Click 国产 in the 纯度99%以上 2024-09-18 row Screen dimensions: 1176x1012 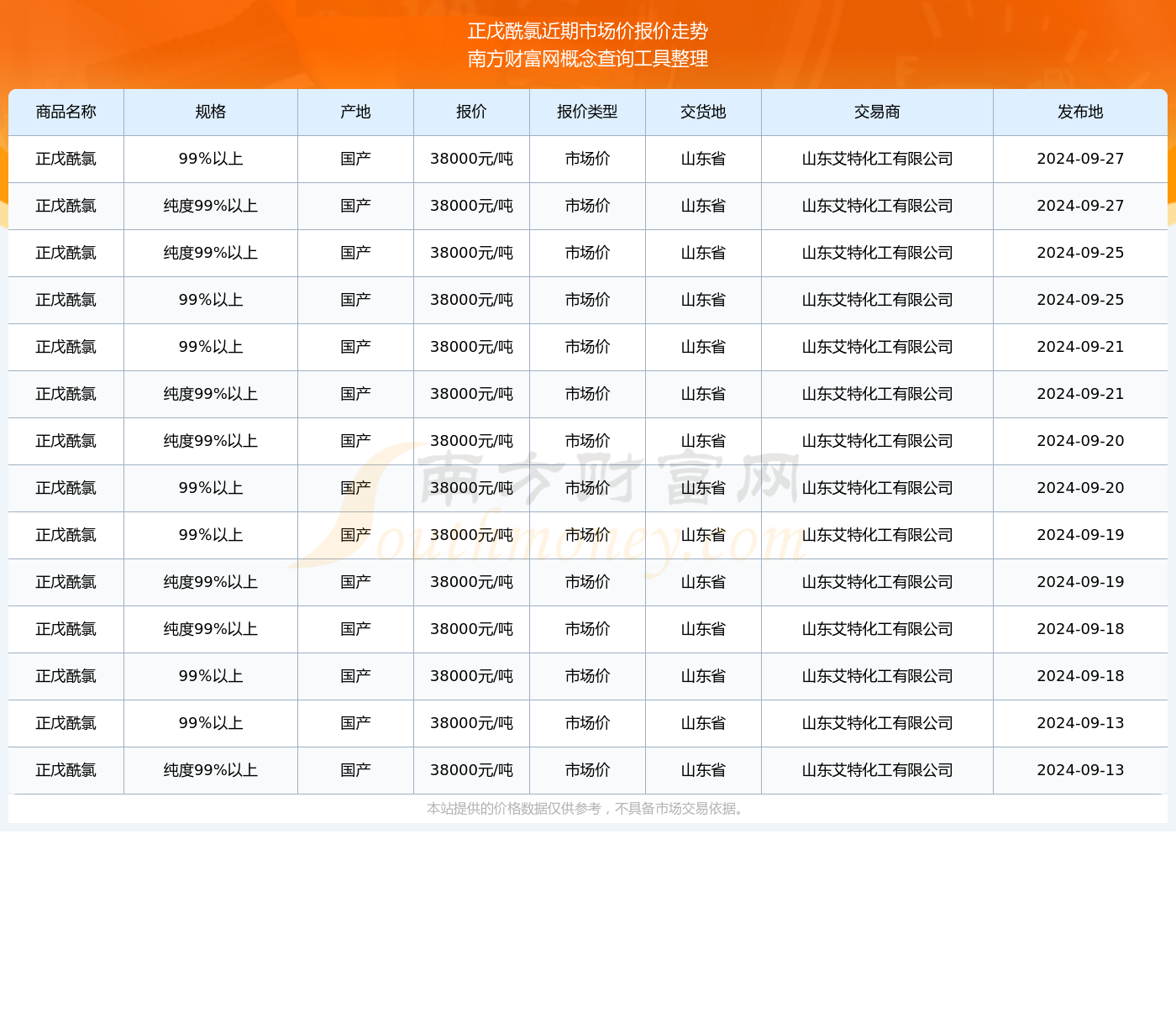click(x=356, y=629)
